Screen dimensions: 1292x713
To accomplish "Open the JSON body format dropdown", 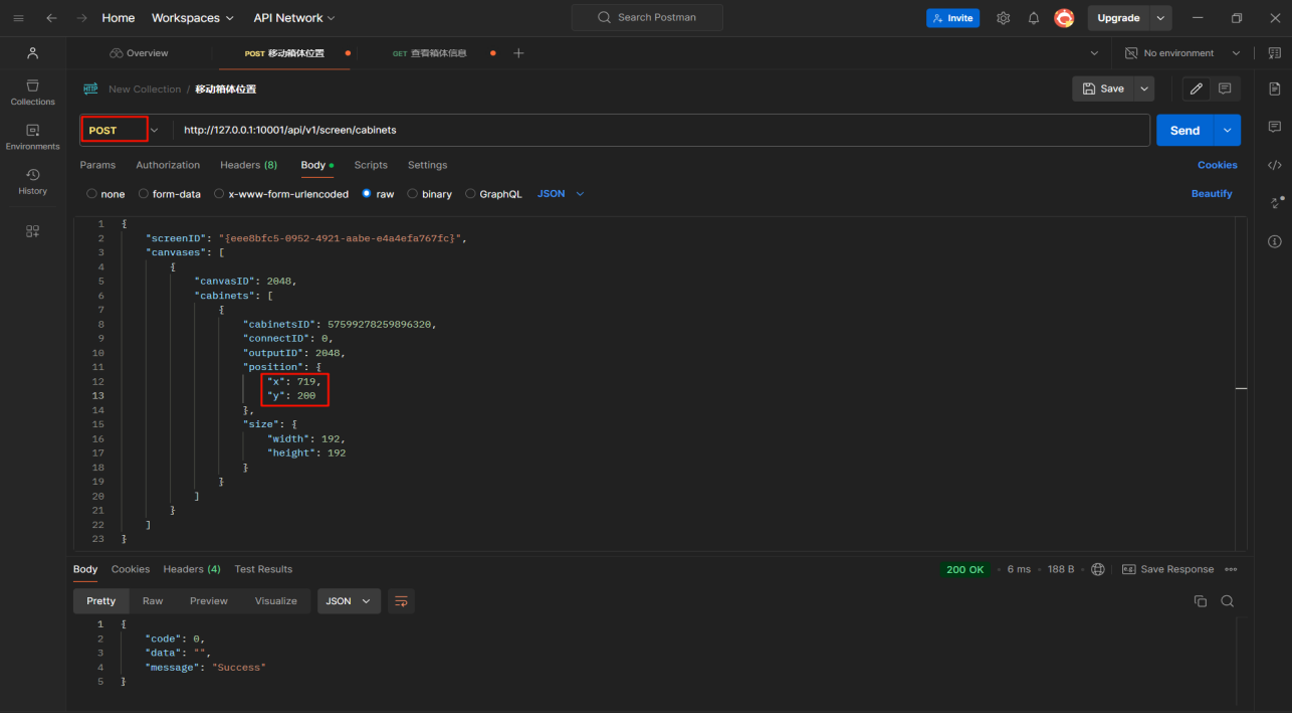I will pyautogui.click(x=560, y=194).
